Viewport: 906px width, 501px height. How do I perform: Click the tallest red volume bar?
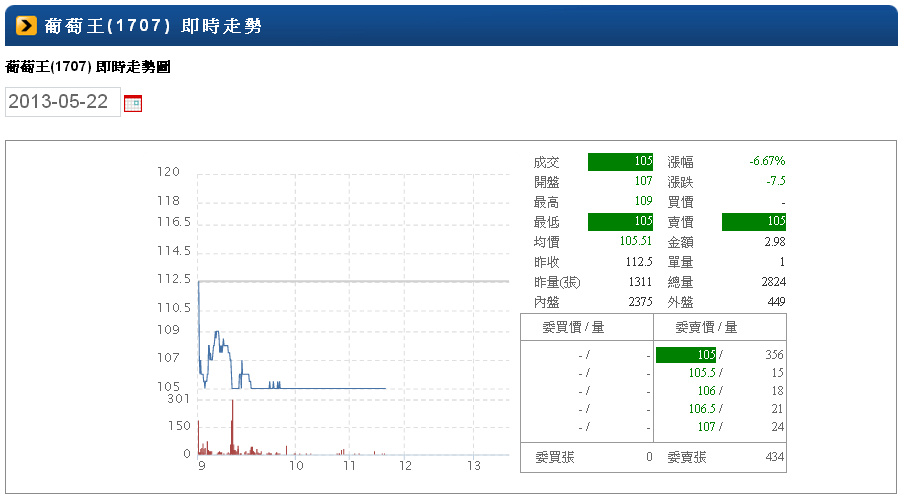pos(232,426)
